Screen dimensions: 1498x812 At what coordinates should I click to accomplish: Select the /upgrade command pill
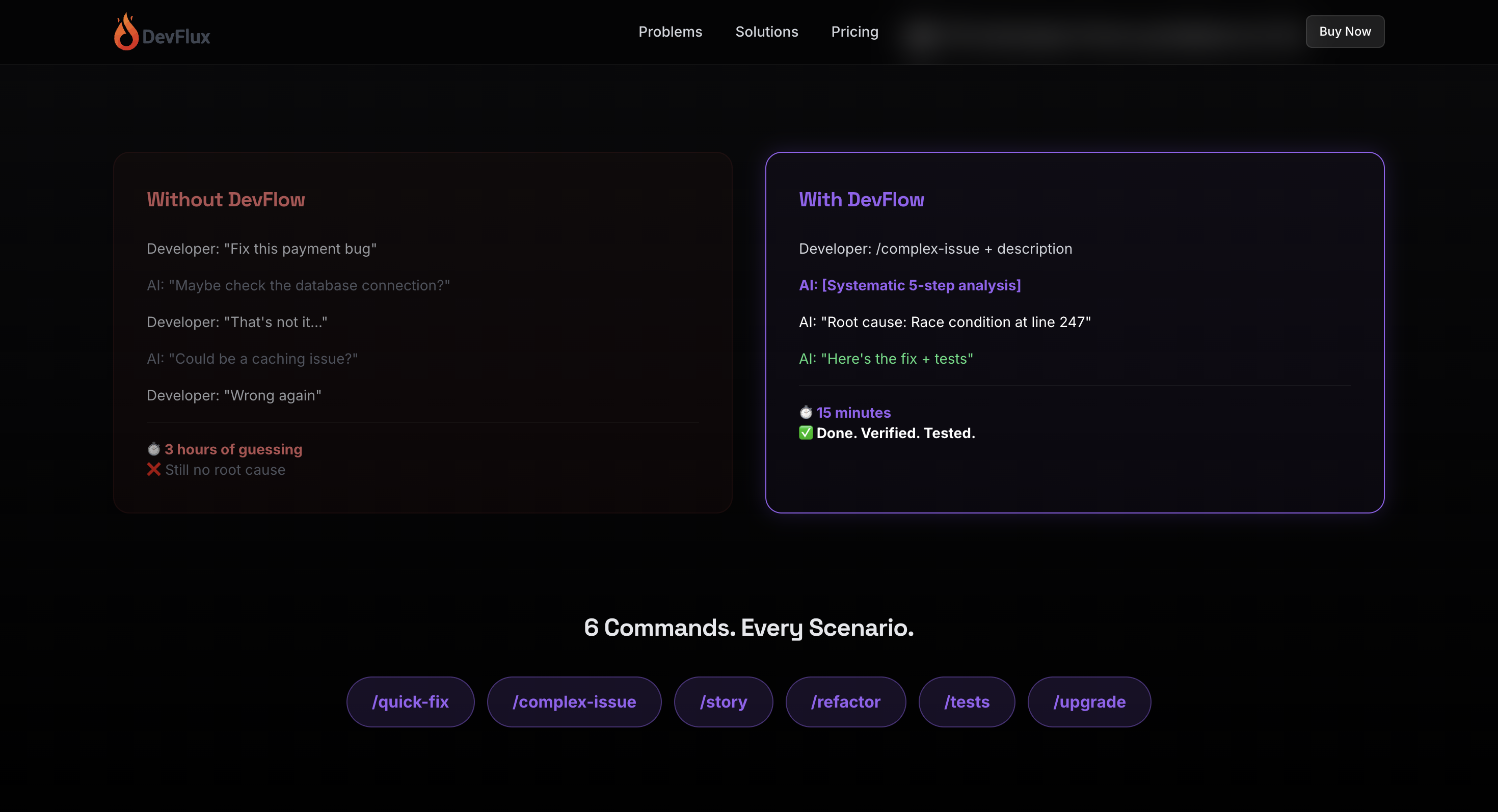point(1089,701)
